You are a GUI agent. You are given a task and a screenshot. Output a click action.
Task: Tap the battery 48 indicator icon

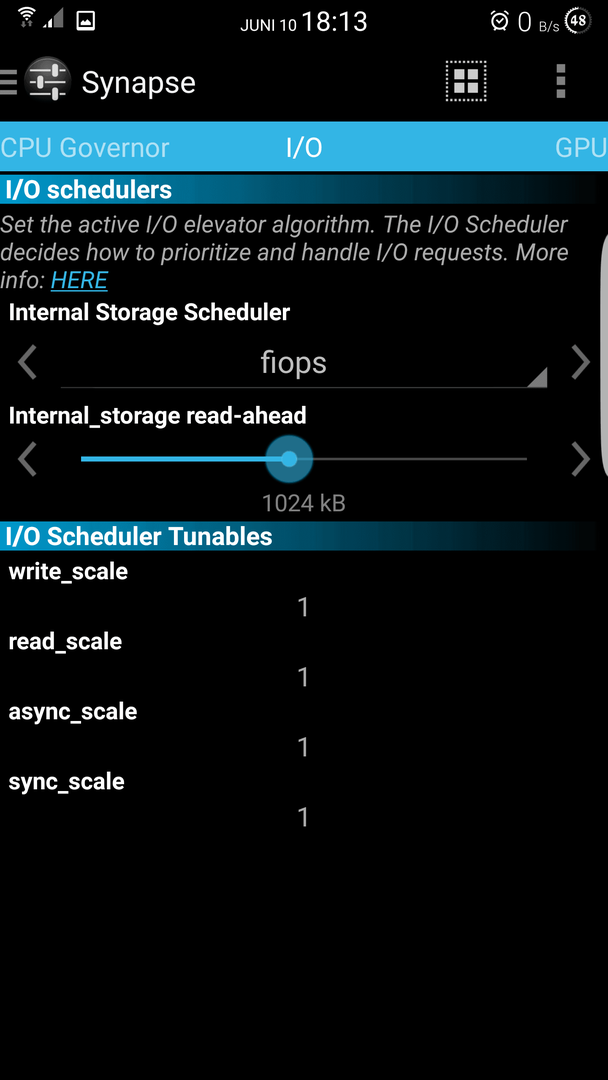(x=578, y=21)
